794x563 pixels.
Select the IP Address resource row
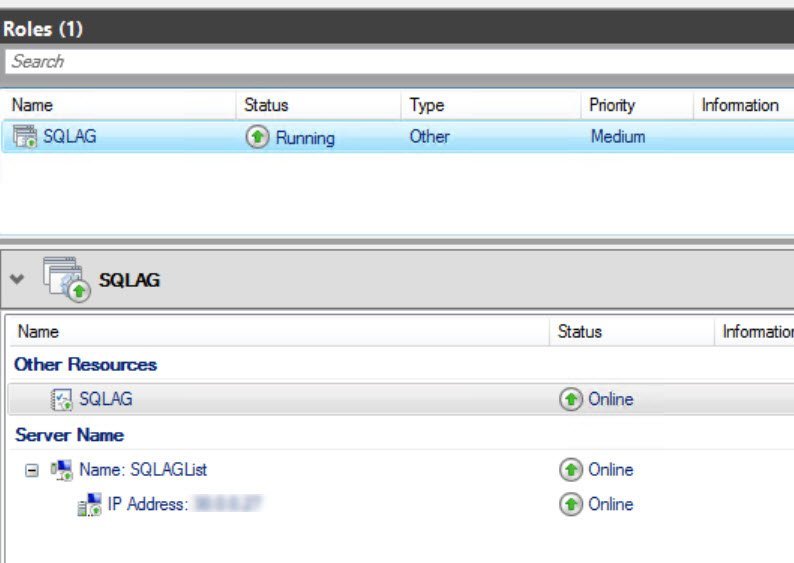[x=401, y=505]
